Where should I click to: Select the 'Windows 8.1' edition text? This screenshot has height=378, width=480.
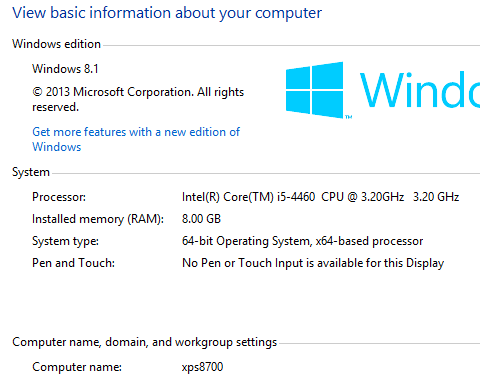point(65,69)
